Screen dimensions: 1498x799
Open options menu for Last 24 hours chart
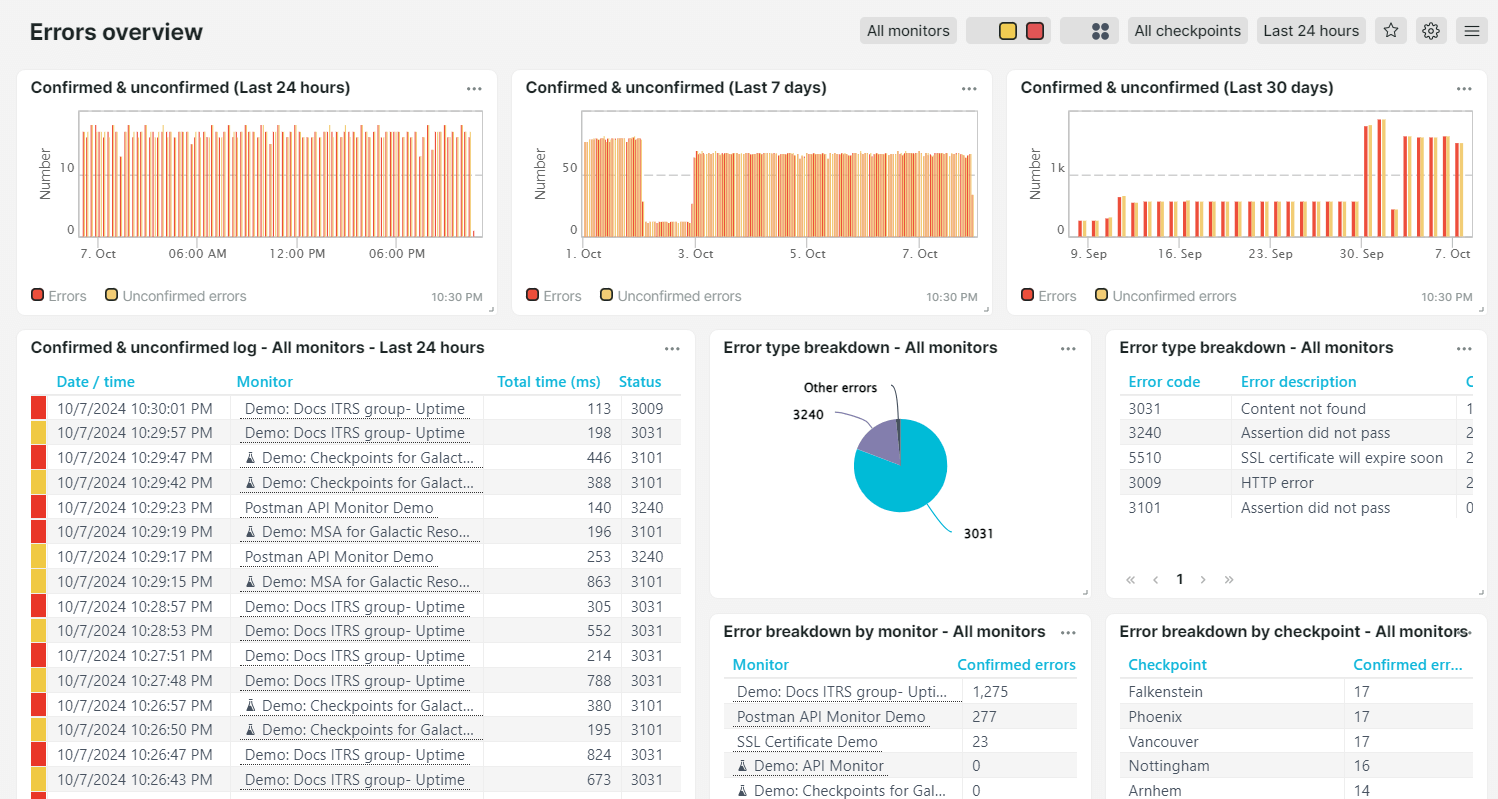tap(474, 89)
